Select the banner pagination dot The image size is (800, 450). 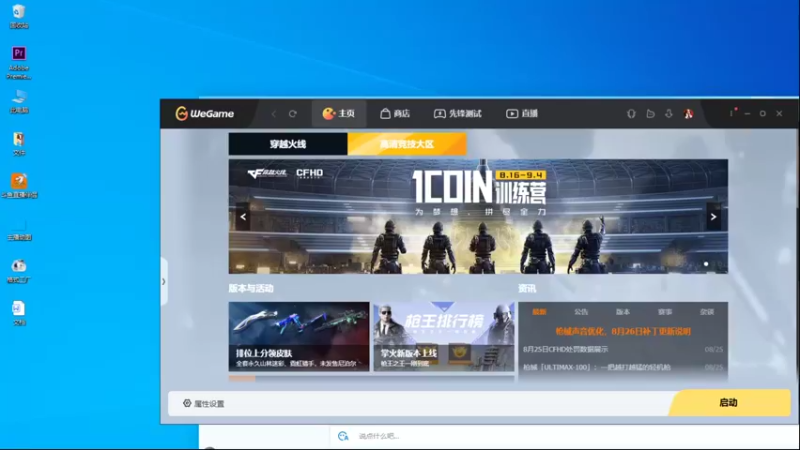pos(706,264)
